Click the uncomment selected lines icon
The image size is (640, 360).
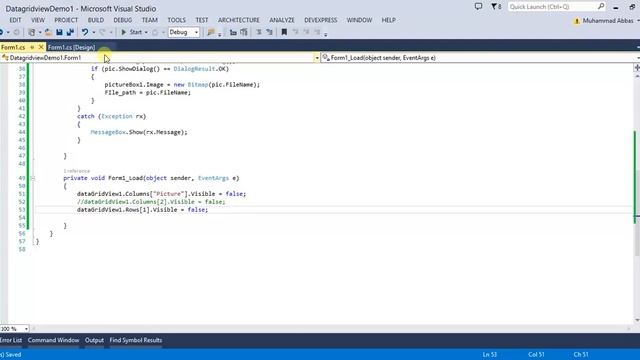click(269, 32)
